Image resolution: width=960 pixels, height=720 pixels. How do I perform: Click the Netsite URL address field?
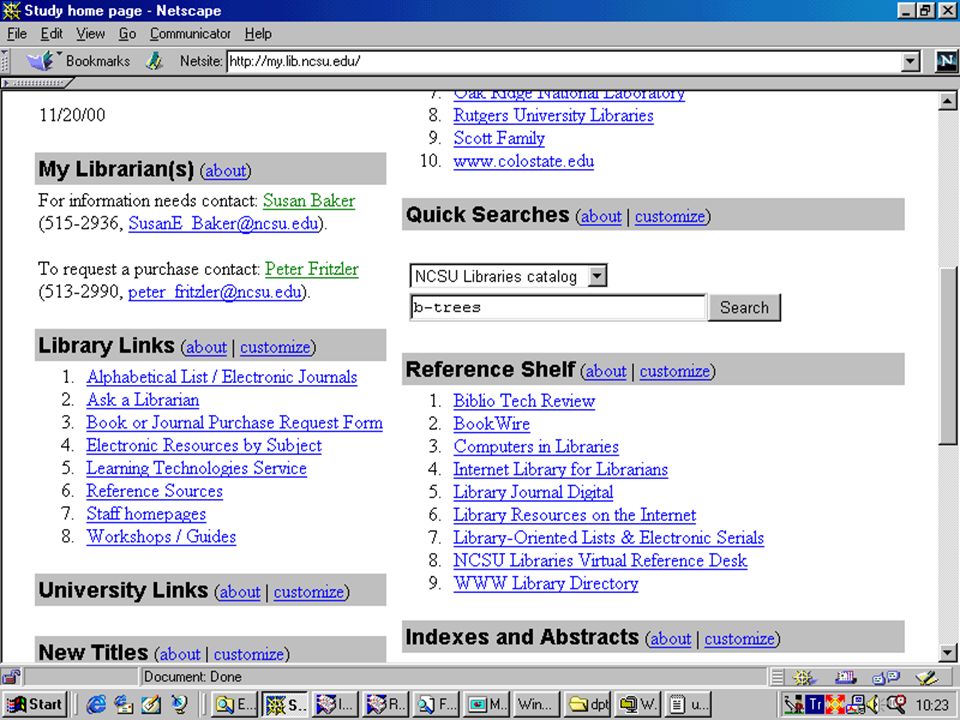tap(564, 61)
